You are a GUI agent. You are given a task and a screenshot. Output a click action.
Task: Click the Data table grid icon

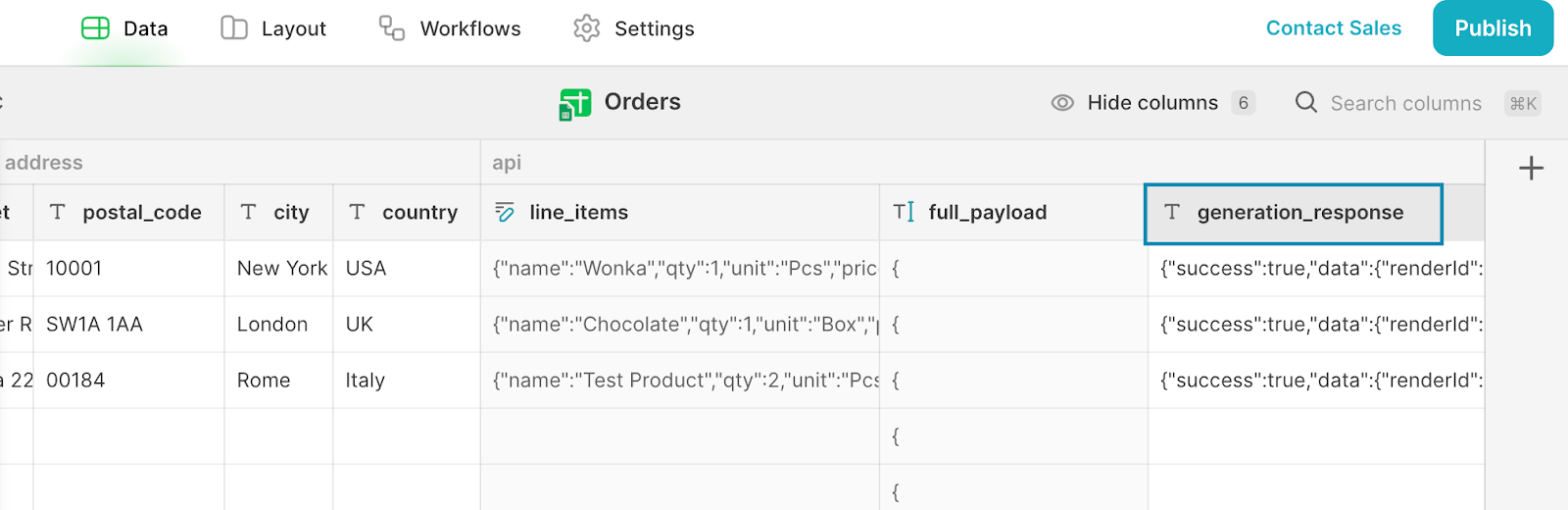click(x=95, y=28)
